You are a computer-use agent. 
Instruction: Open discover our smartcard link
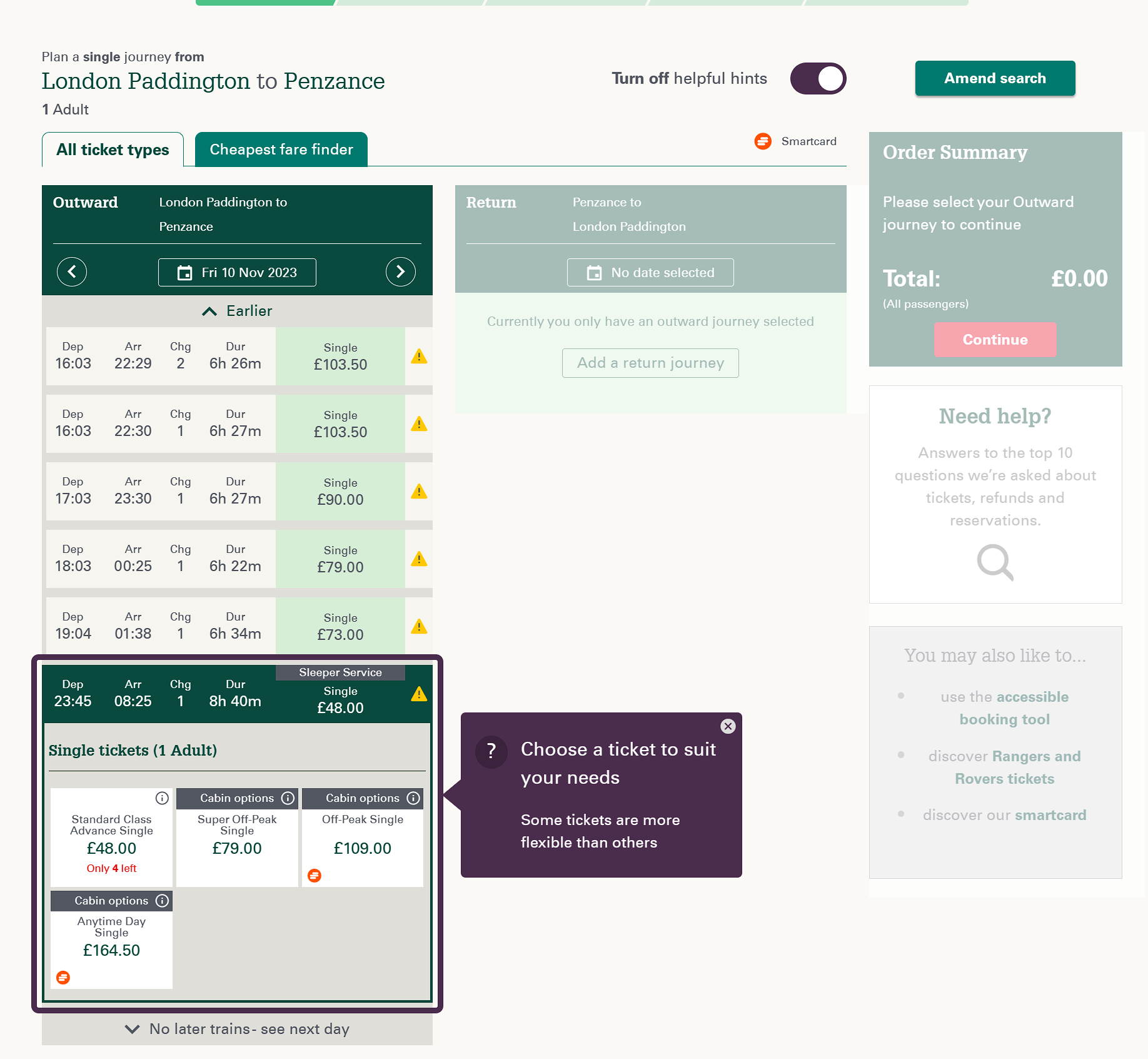tap(1050, 815)
